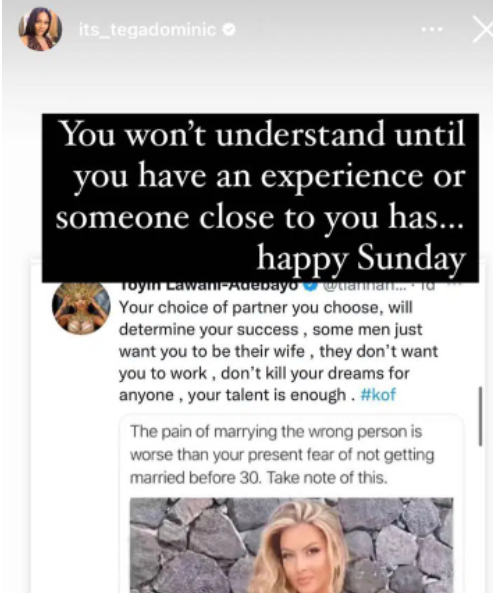Image resolution: width=493 pixels, height=593 pixels.
Task: Click the #kof hashtag link
Action: [x=378, y=395]
